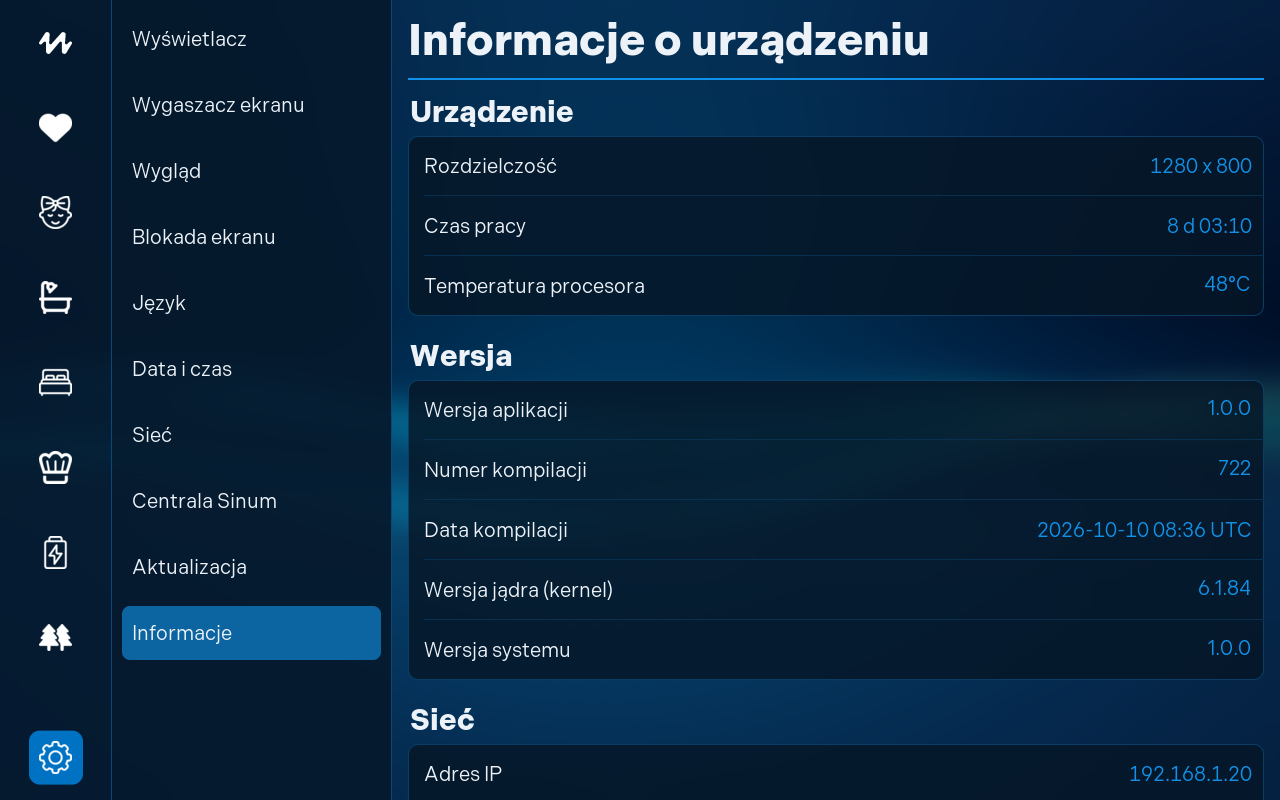The width and height of the screenshot is (1280, 800).
Task: Open the Aktualizacja section
Action: (x=251, y=567)
